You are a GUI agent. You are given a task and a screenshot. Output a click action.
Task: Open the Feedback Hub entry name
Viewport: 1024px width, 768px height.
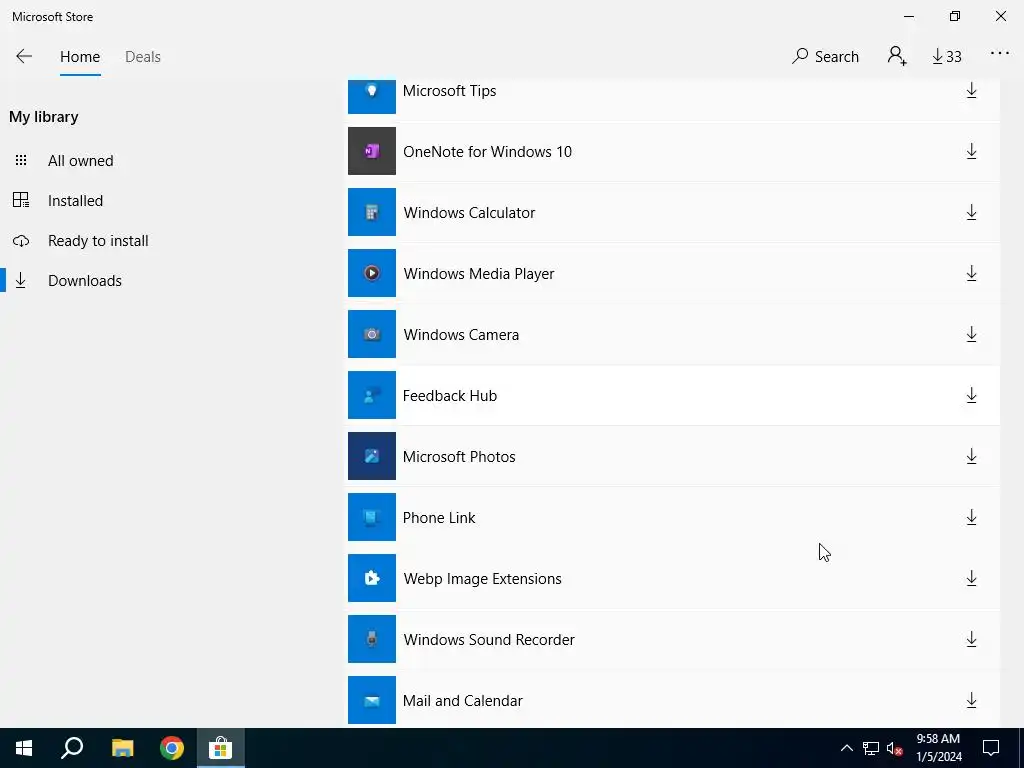[449, 395]
